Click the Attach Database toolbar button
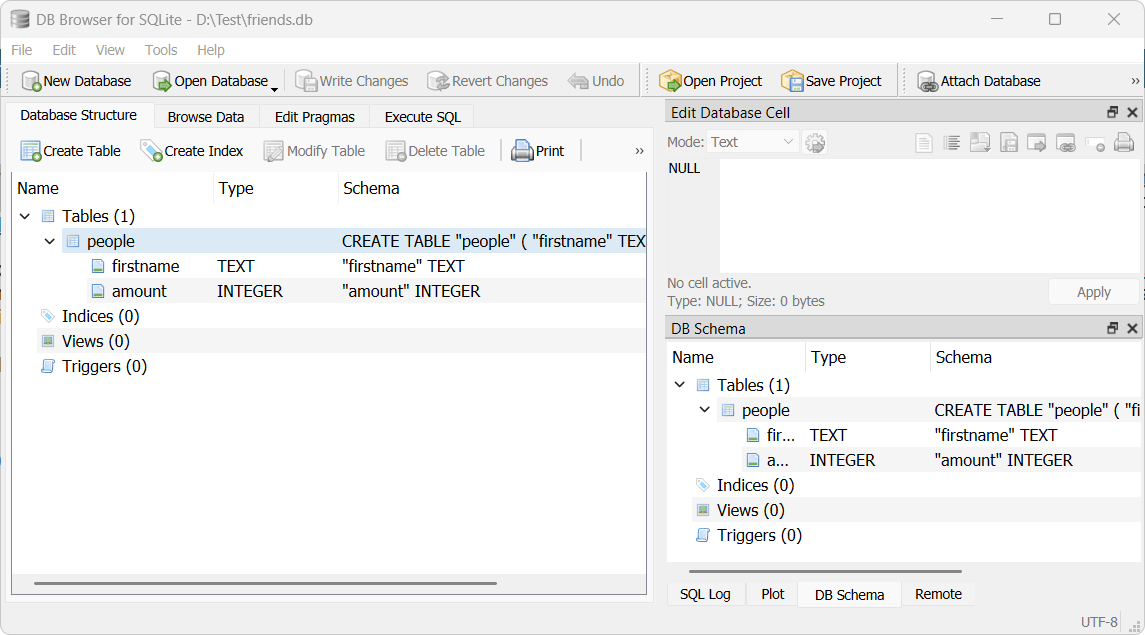The image size is (1145, 635). (x=979, y=81)
